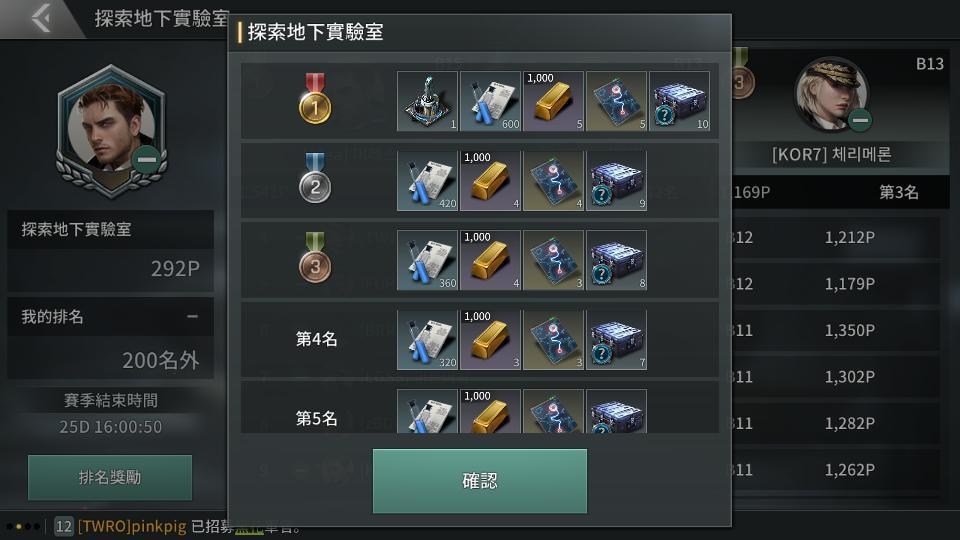Click the silver second place medal

point(315,179)
